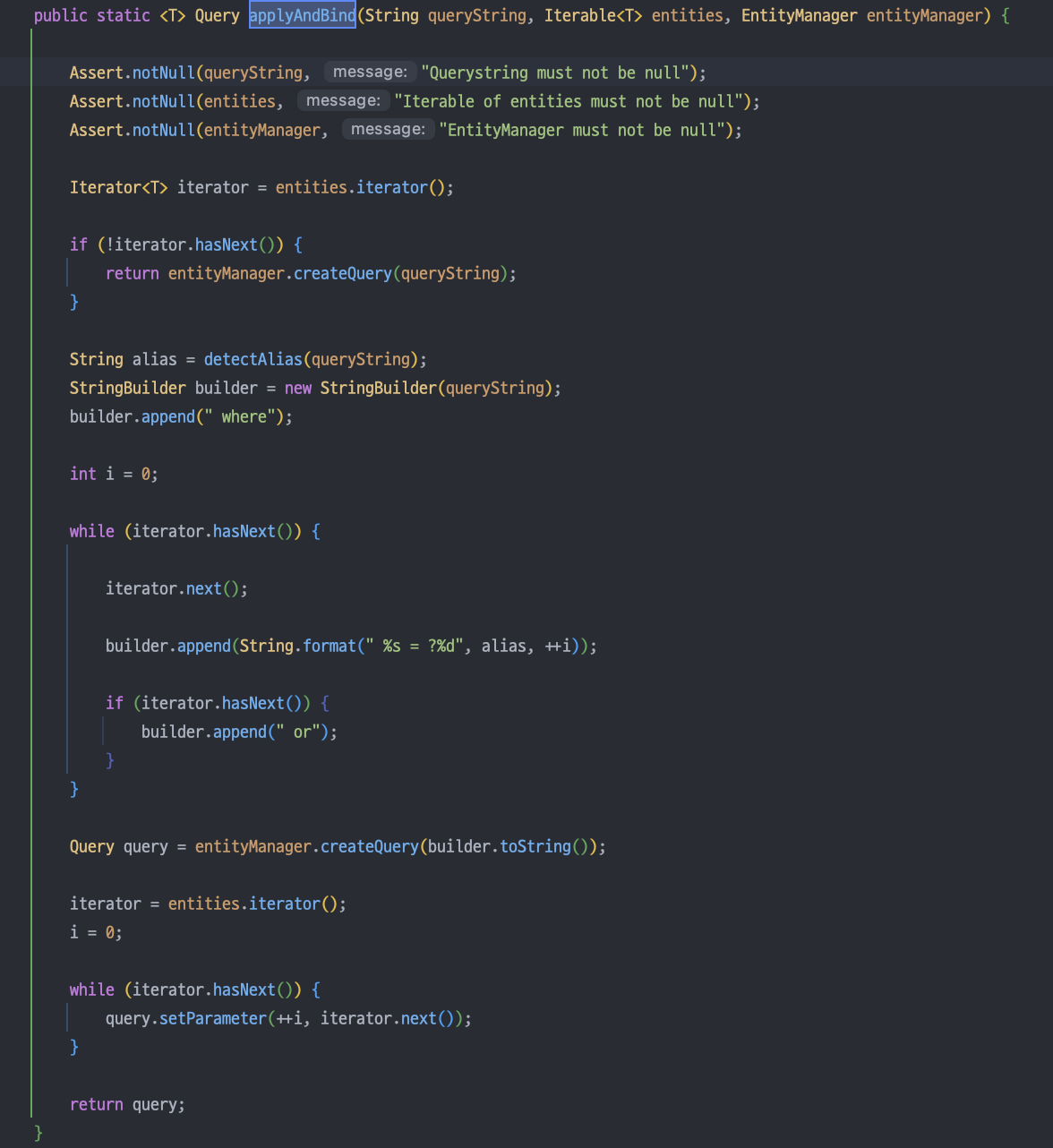The image size is (1053, 1148).
Task: Click the 'Iterator<T> iterator' declaration
Action: click(261, 187)
